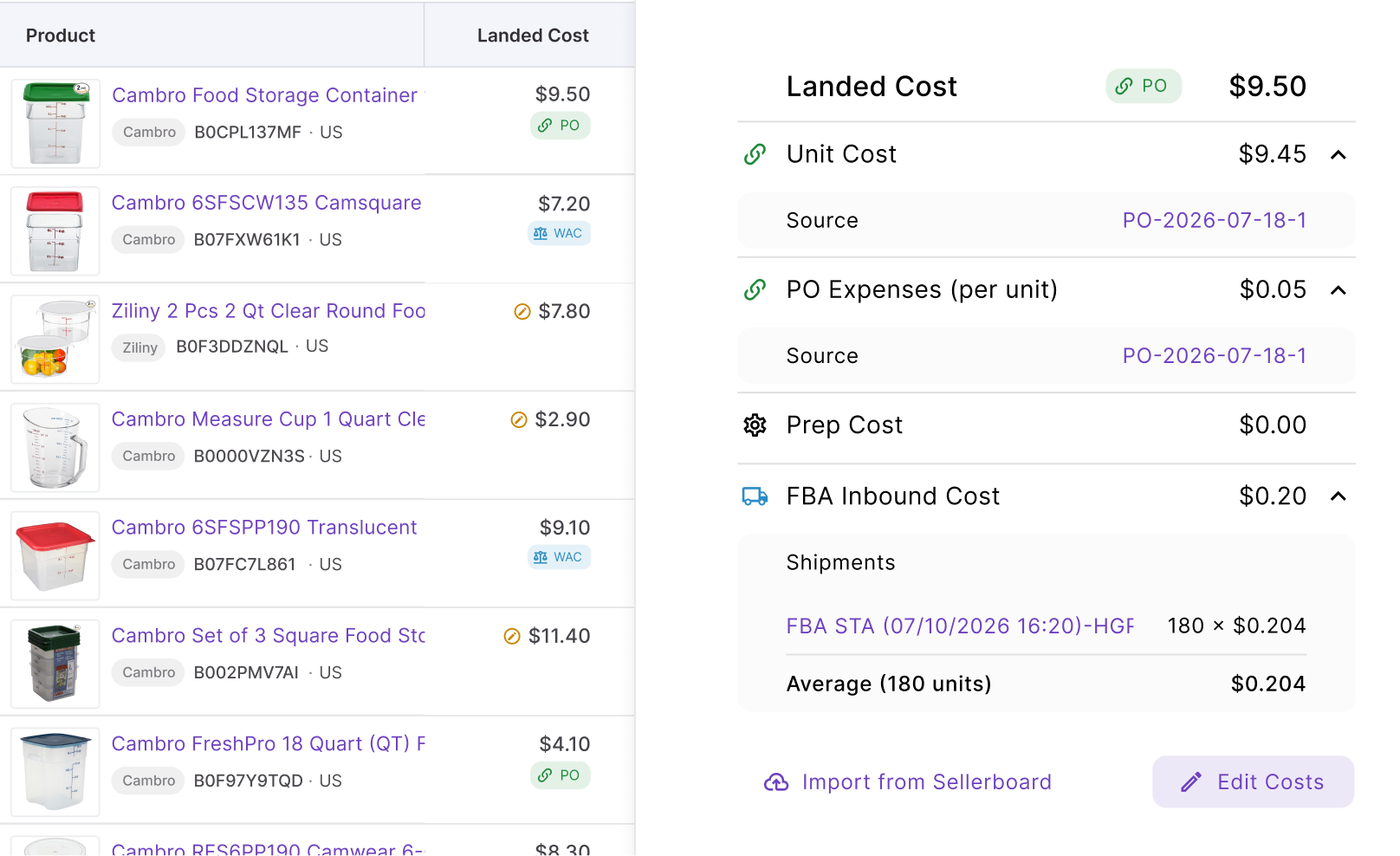Click ASIN B07FC7L861
1400x856 pixels.
(245, 565)
